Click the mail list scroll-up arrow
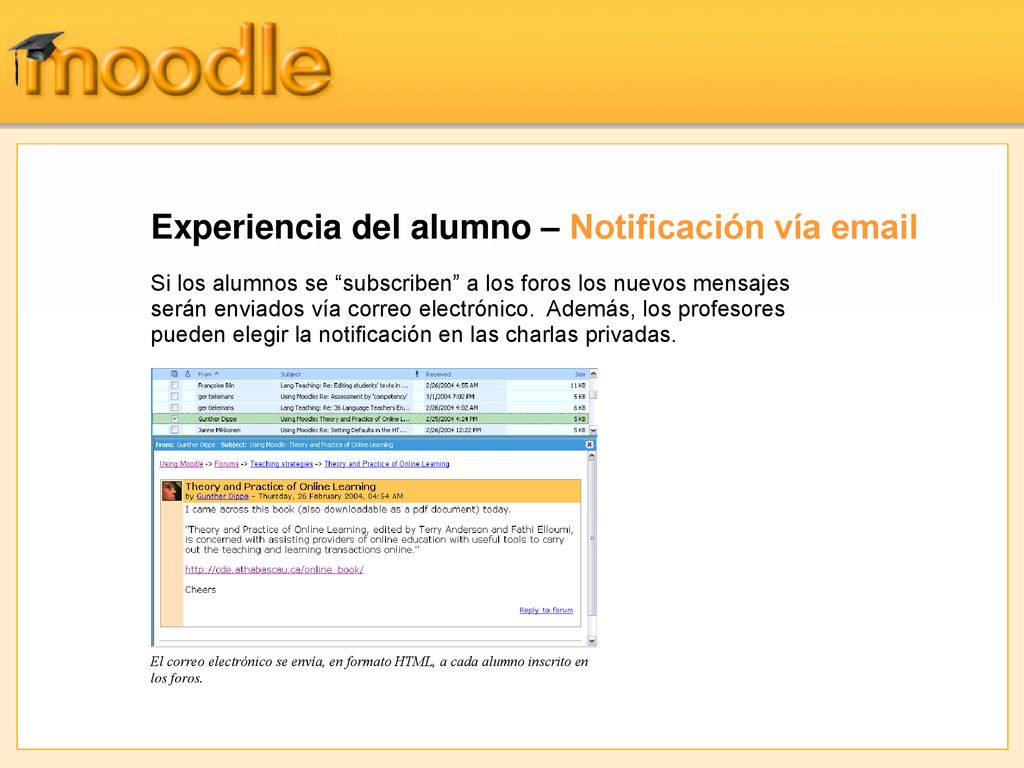The width and height of the screenshot is (1024, 768). (x=593, y=374)
